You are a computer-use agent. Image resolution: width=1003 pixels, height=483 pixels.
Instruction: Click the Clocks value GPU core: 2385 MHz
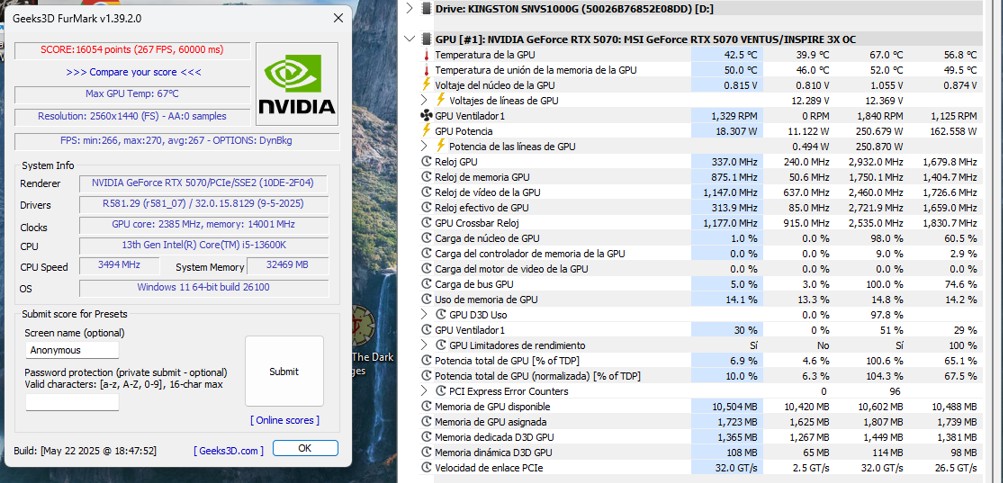[204, 225]
